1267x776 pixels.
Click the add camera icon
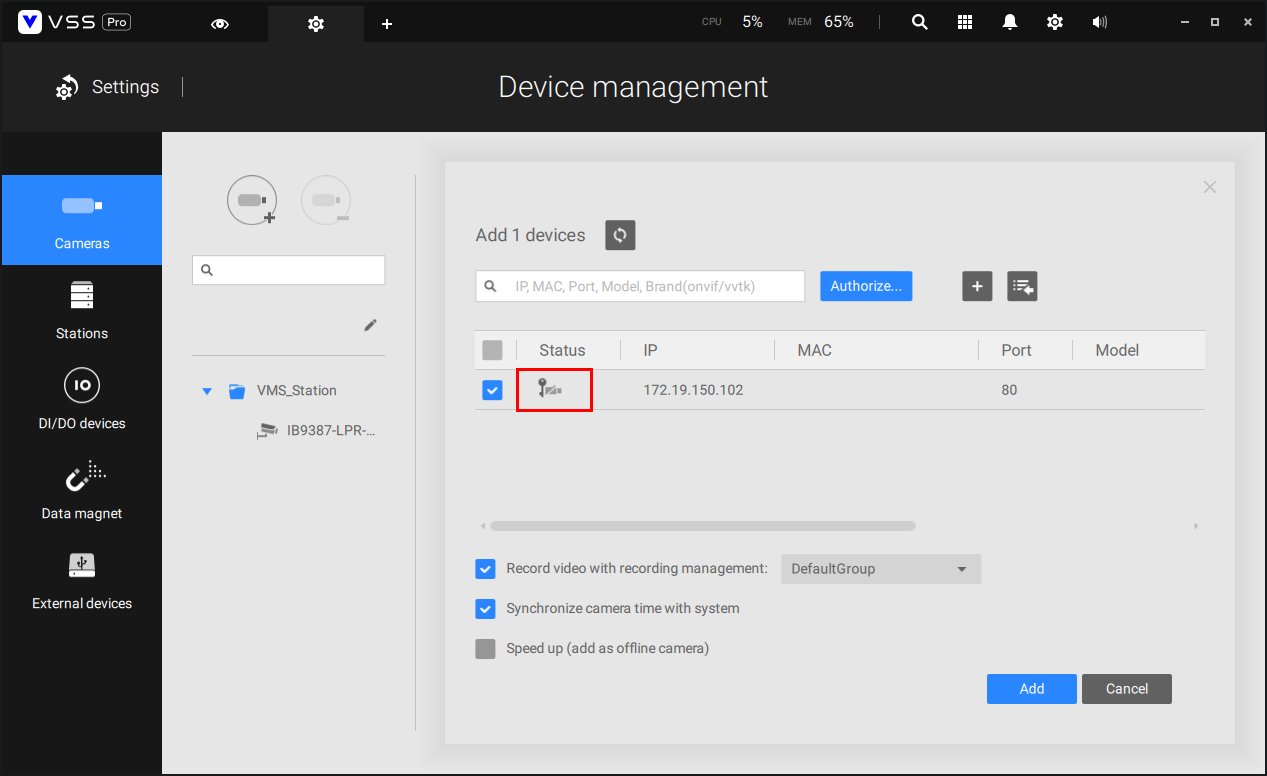(x=252, y=200)
